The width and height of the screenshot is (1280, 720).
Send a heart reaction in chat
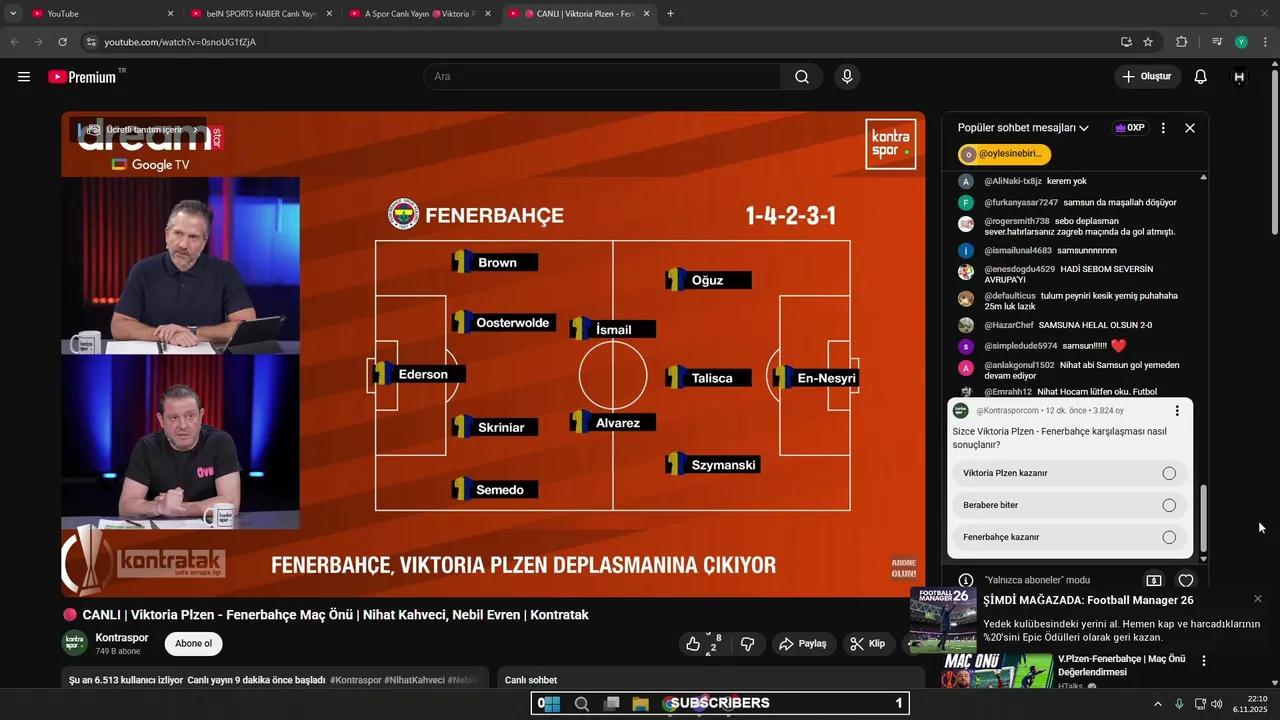click(1186, 580)
